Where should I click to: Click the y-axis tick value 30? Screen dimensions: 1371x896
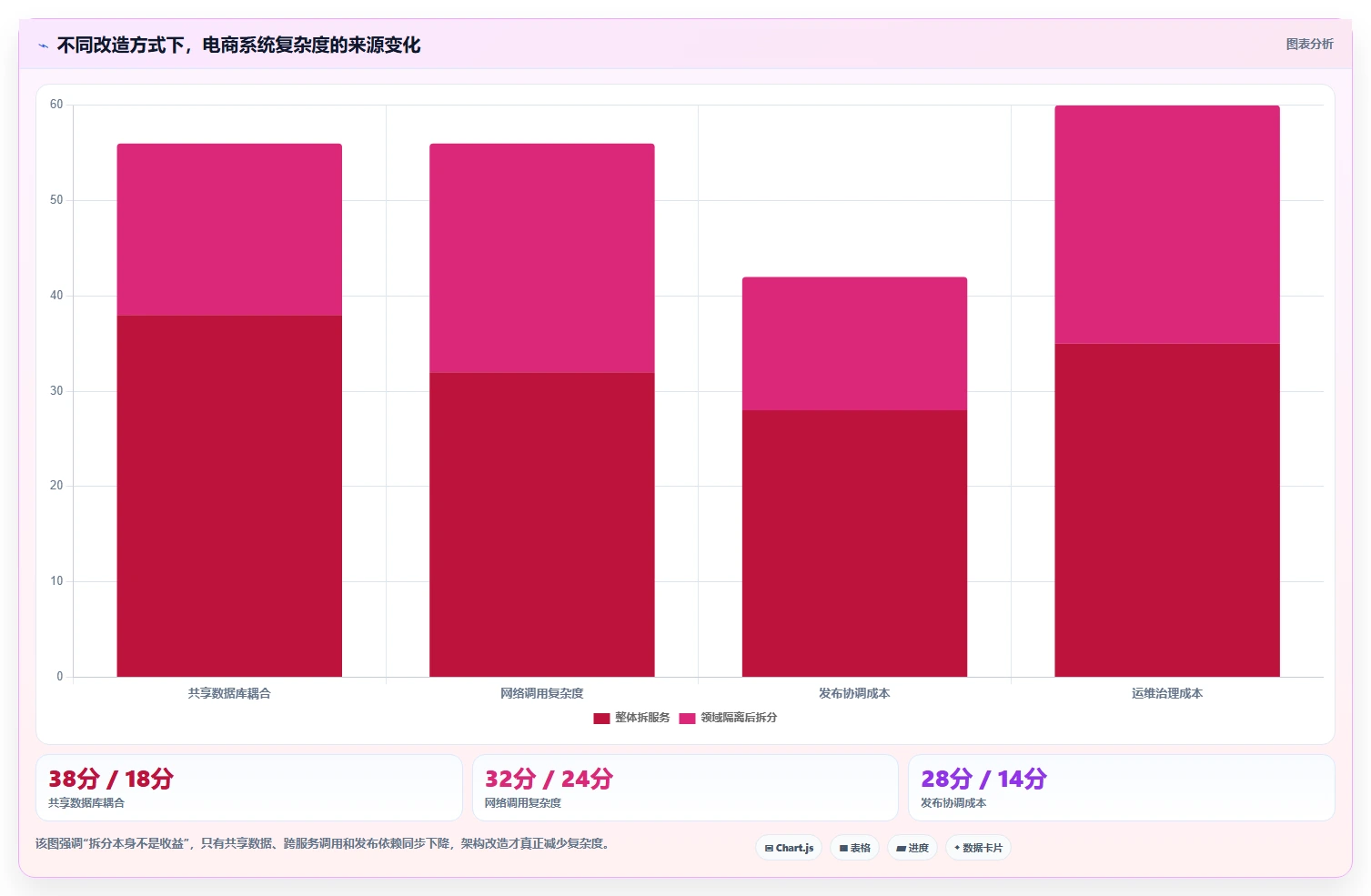pyautogui.click(x=56, y=391)
